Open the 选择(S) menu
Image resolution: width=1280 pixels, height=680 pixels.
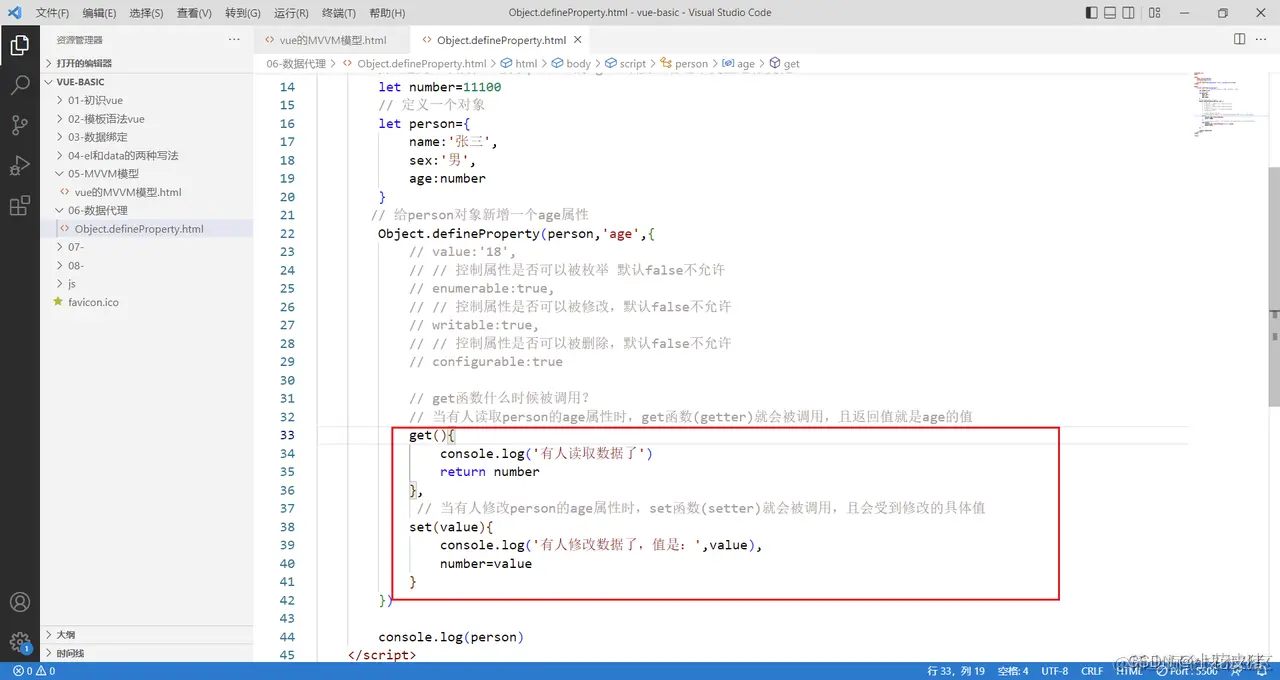click(146, 13)
